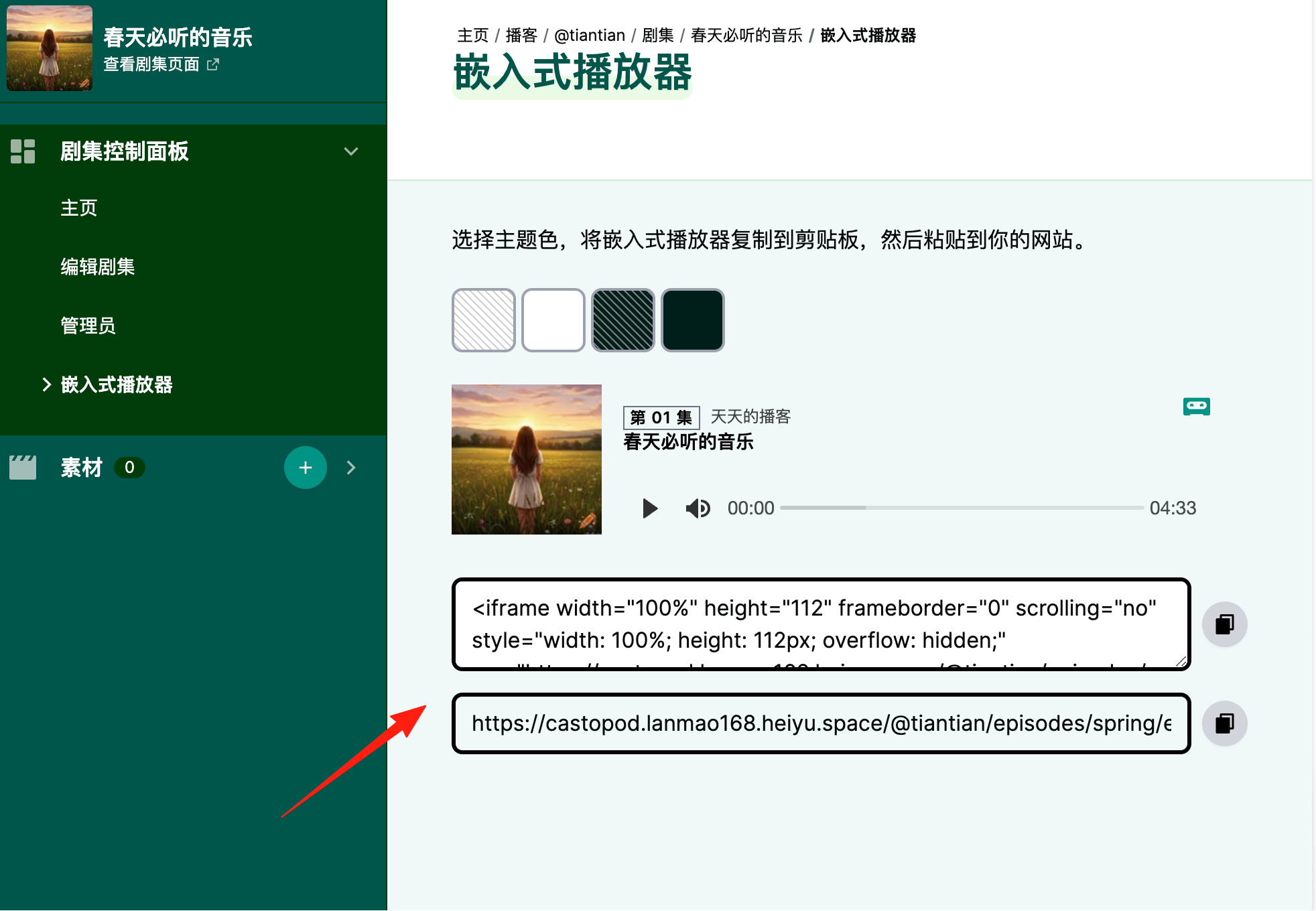1316x911 pixels.
Task: Copy the iframe embed code
Action: point(1224,624)
